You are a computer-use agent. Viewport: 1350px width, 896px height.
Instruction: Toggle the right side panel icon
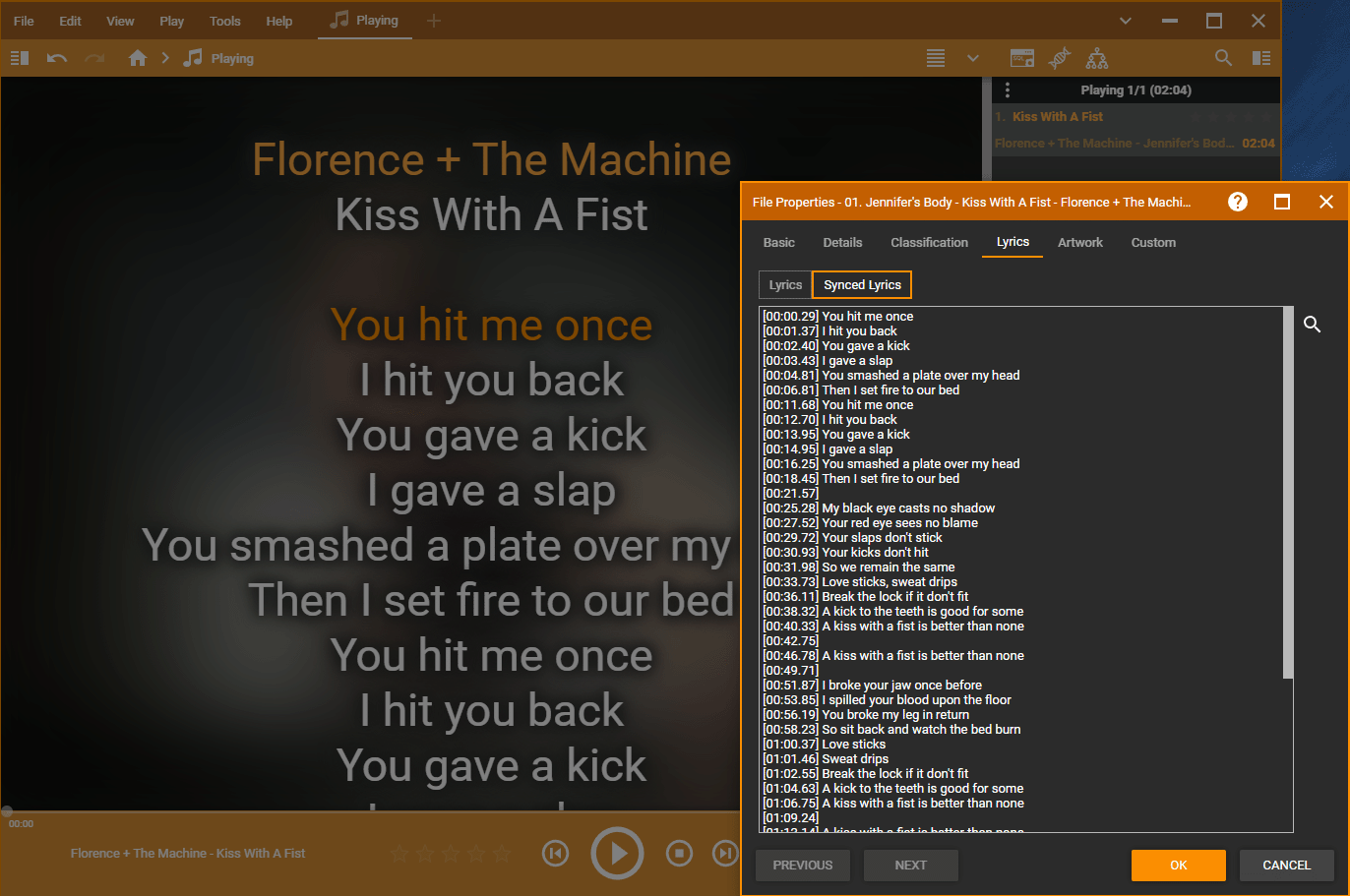coord(1261,58)
